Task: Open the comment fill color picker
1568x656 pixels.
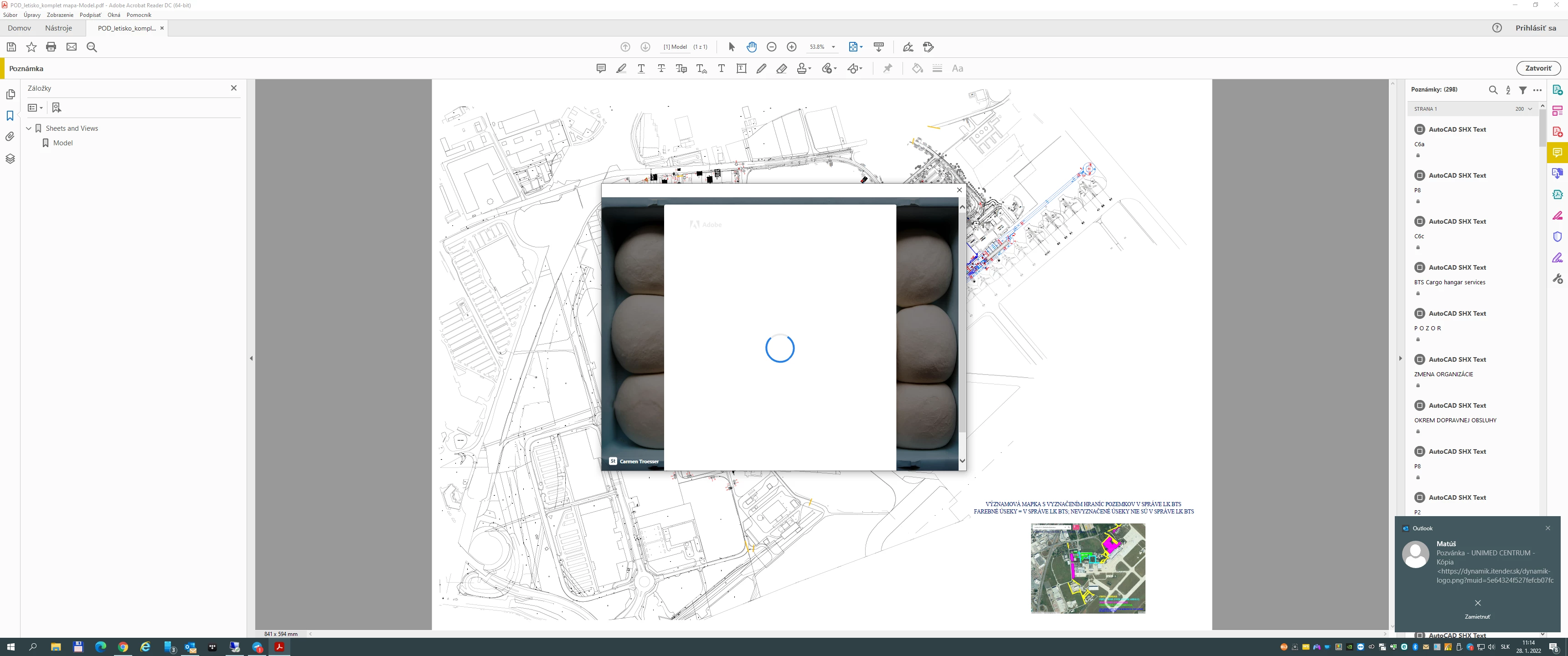Action: click(x=917, y=68)
